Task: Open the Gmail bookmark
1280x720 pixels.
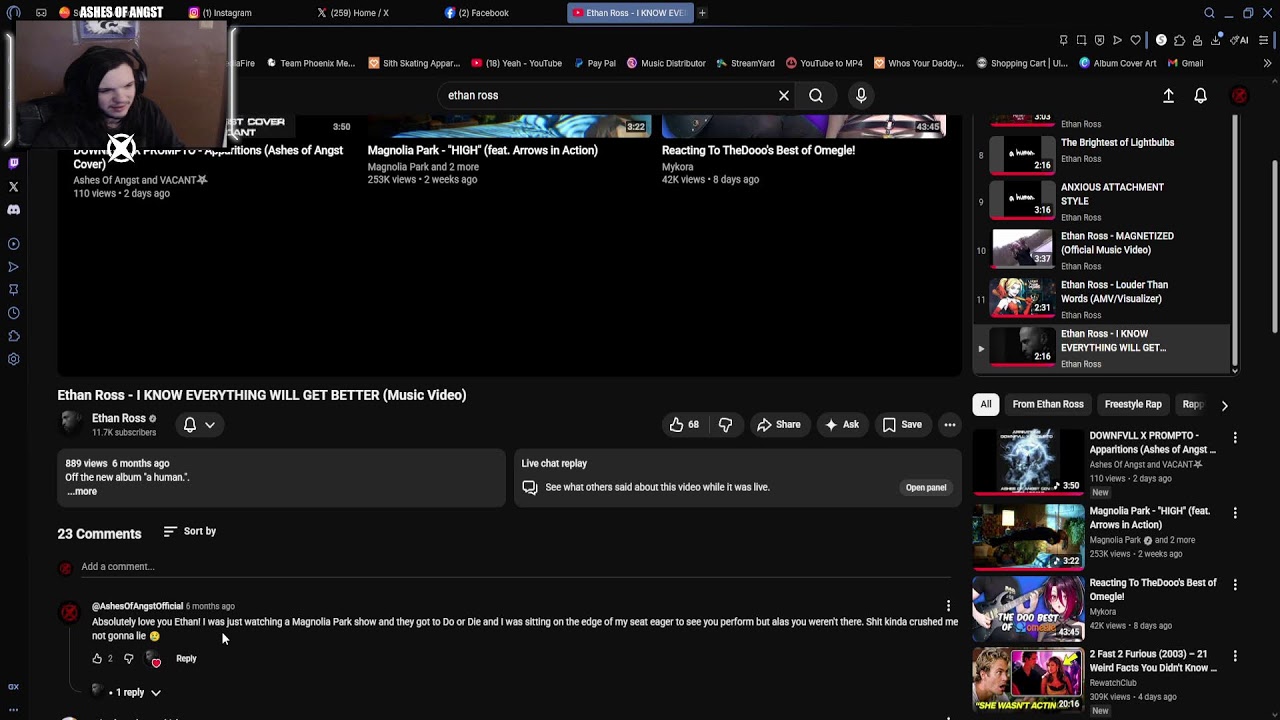Action: tap(1185, 63)
